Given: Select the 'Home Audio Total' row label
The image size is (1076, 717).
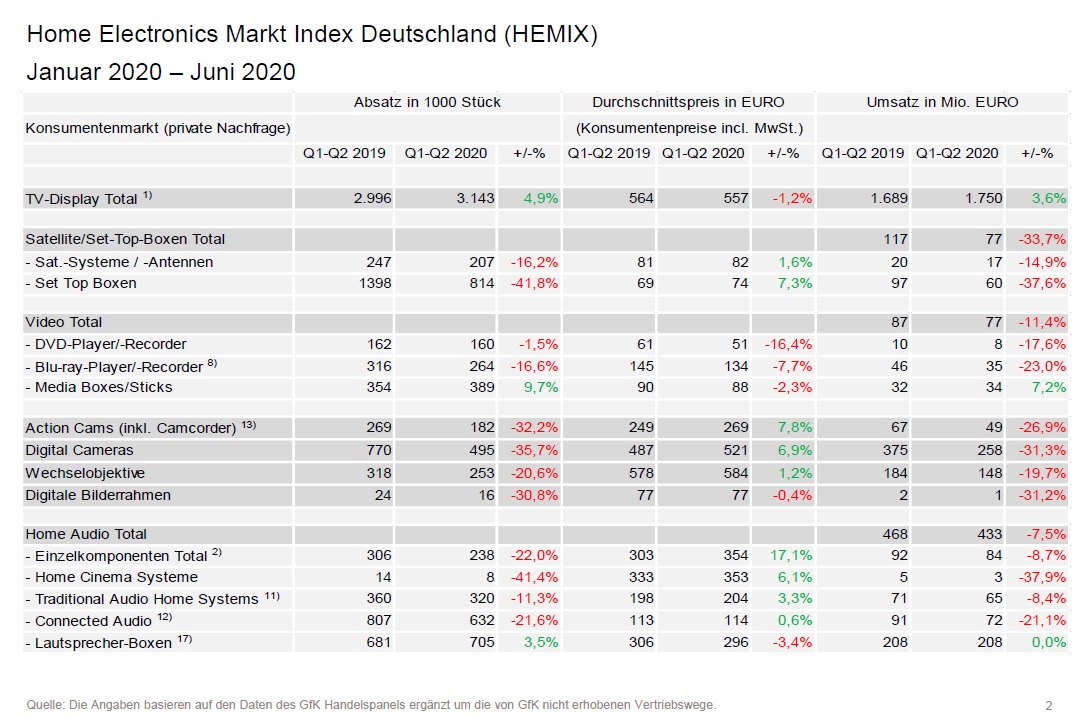Looking at the screenshot, I should coord(86,534).
